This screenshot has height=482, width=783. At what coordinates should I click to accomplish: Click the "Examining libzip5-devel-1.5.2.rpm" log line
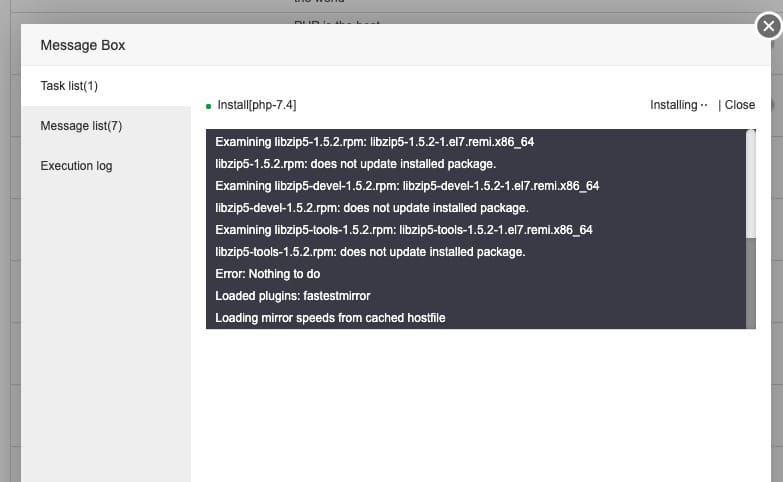407,186
